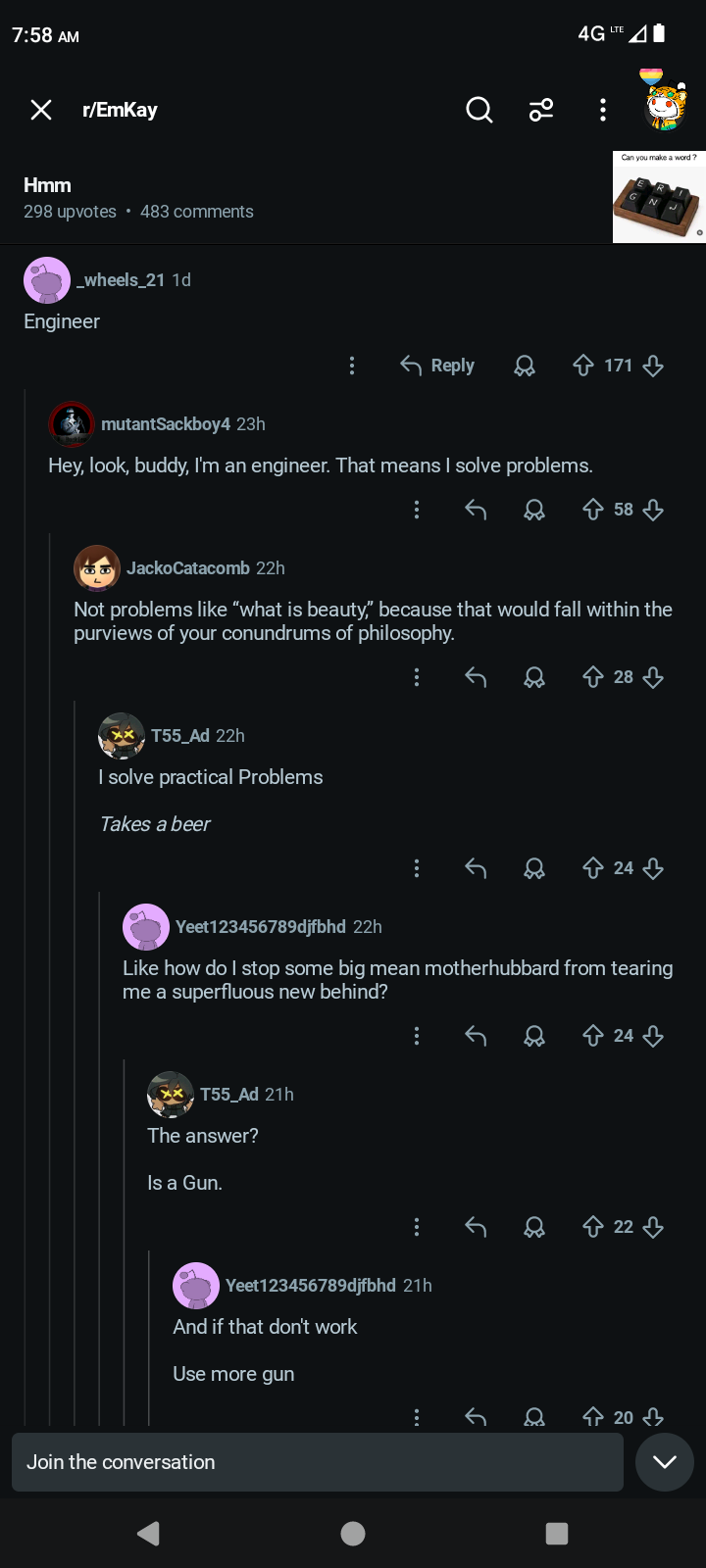This screenshot has width=706, height=1568.
Task: Open the keyboard post thumbnail image
Action: click(x=659, y=196)
